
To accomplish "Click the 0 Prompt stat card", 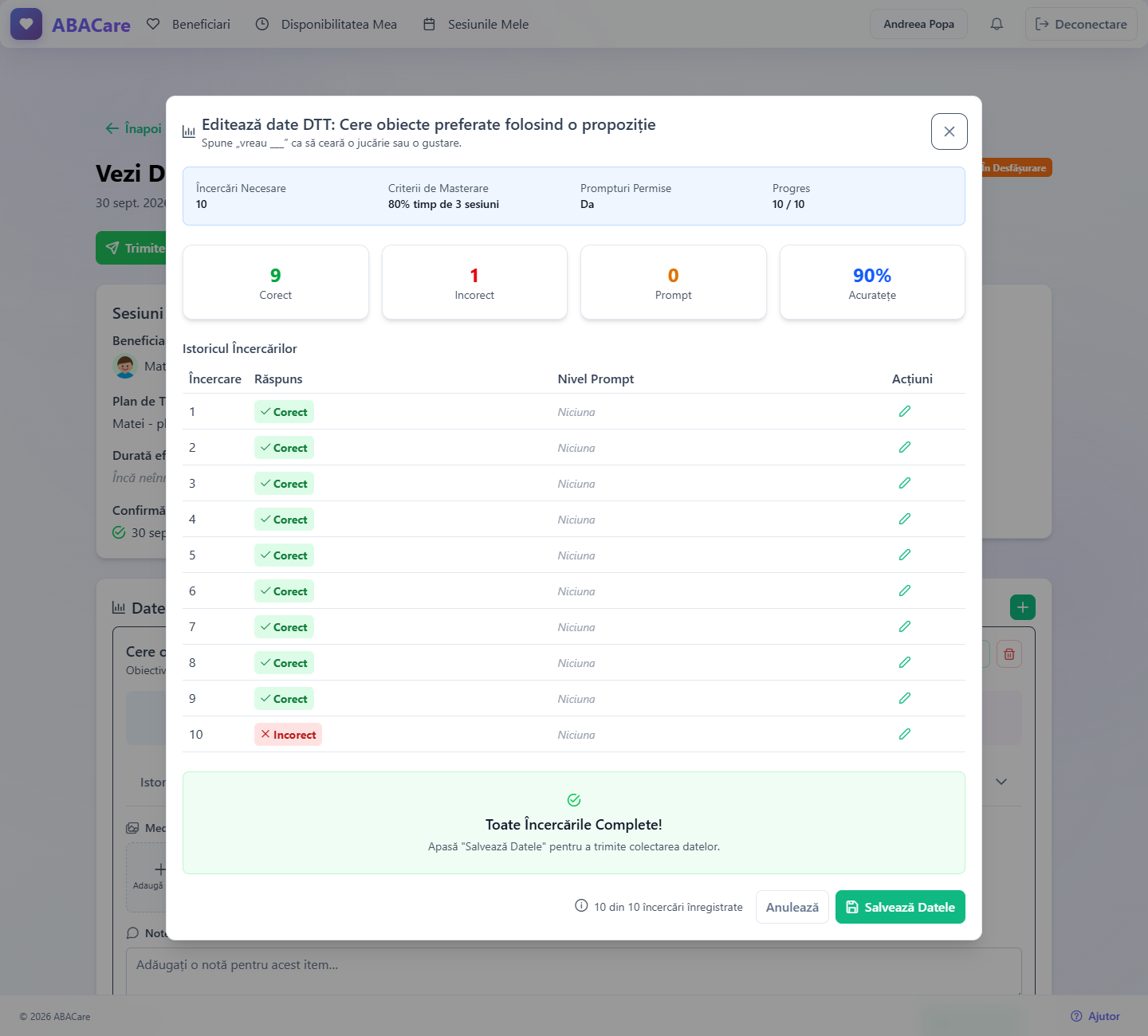I will coord(674,282).
